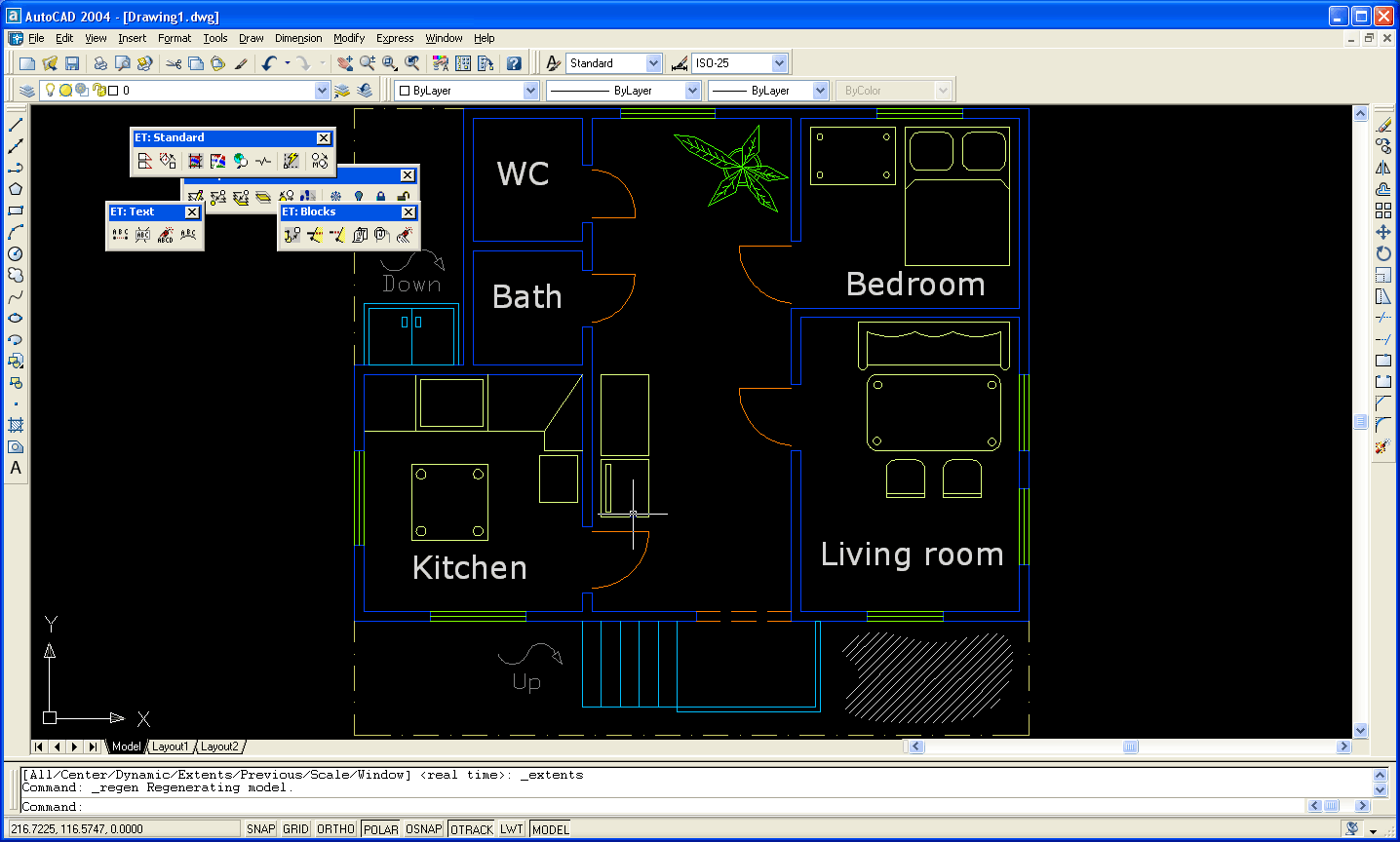Open status bar tray menu arrow
The height and width of the screenshot is (842, 1400).
pos(1373,830)
